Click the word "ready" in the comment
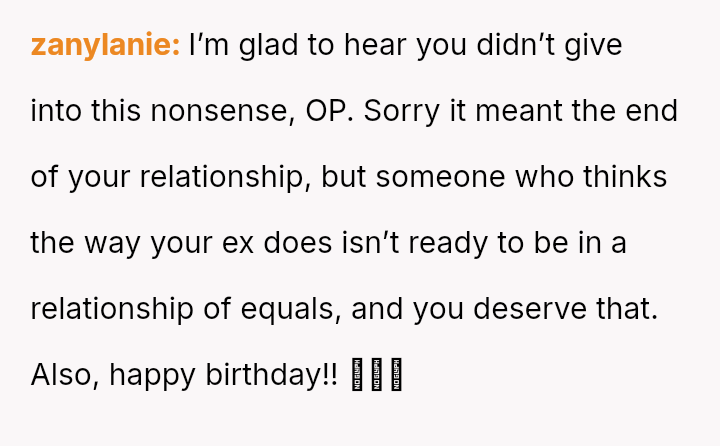The height and width of the screenshot is (446, 720). [x=454, y=243]
